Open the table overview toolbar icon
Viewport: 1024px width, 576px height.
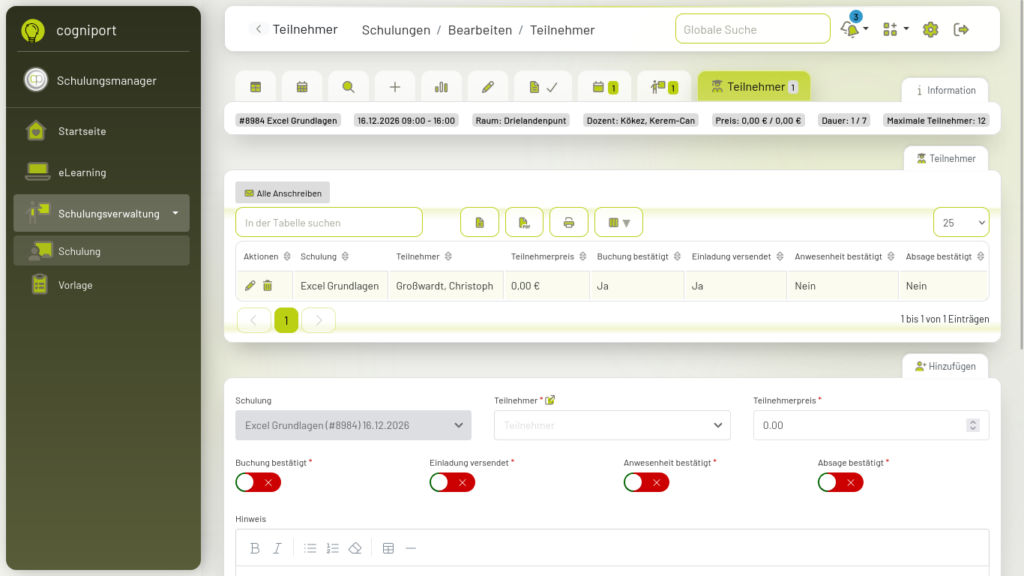(255, 87)
